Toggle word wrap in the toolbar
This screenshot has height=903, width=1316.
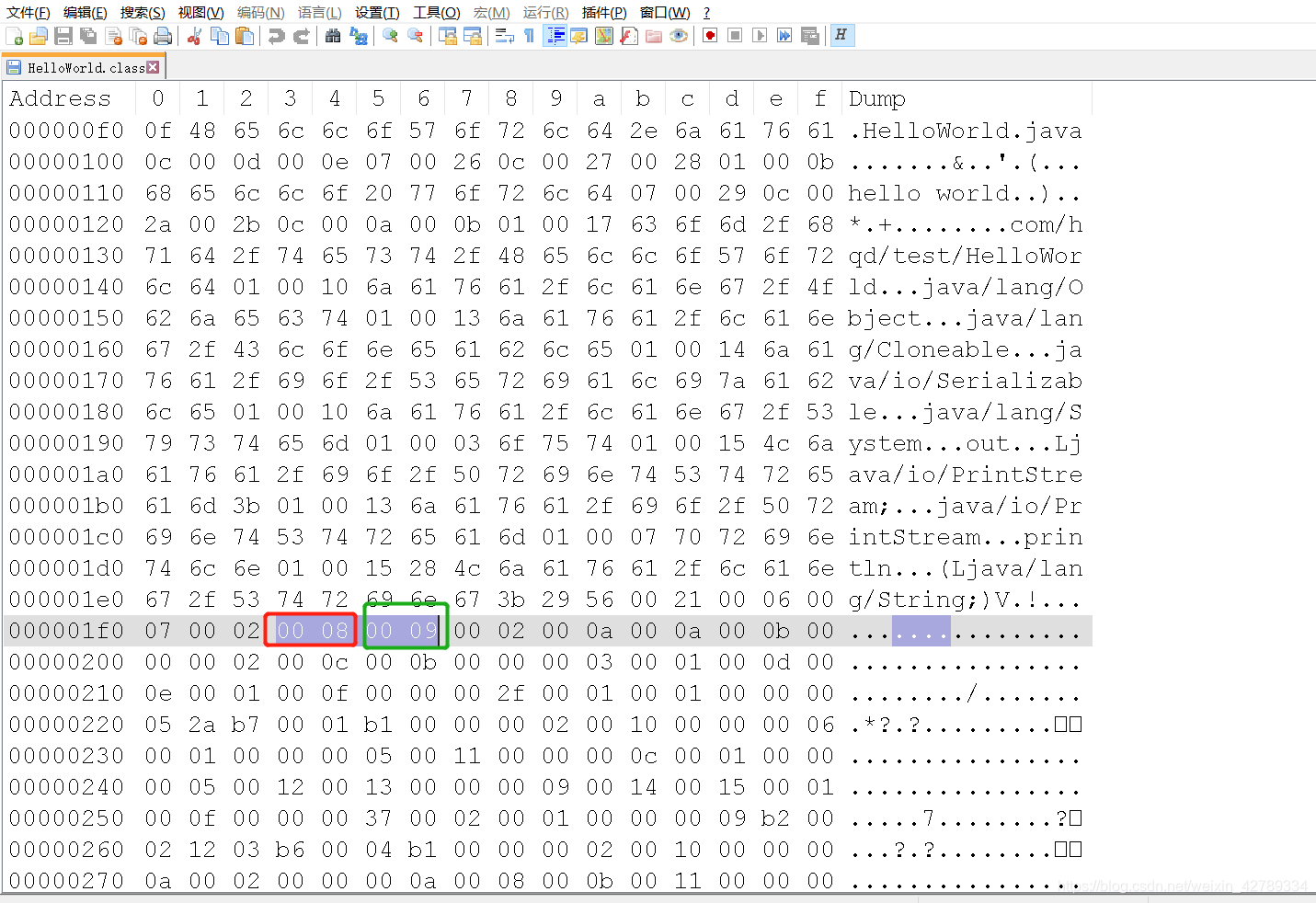(504, 36)
